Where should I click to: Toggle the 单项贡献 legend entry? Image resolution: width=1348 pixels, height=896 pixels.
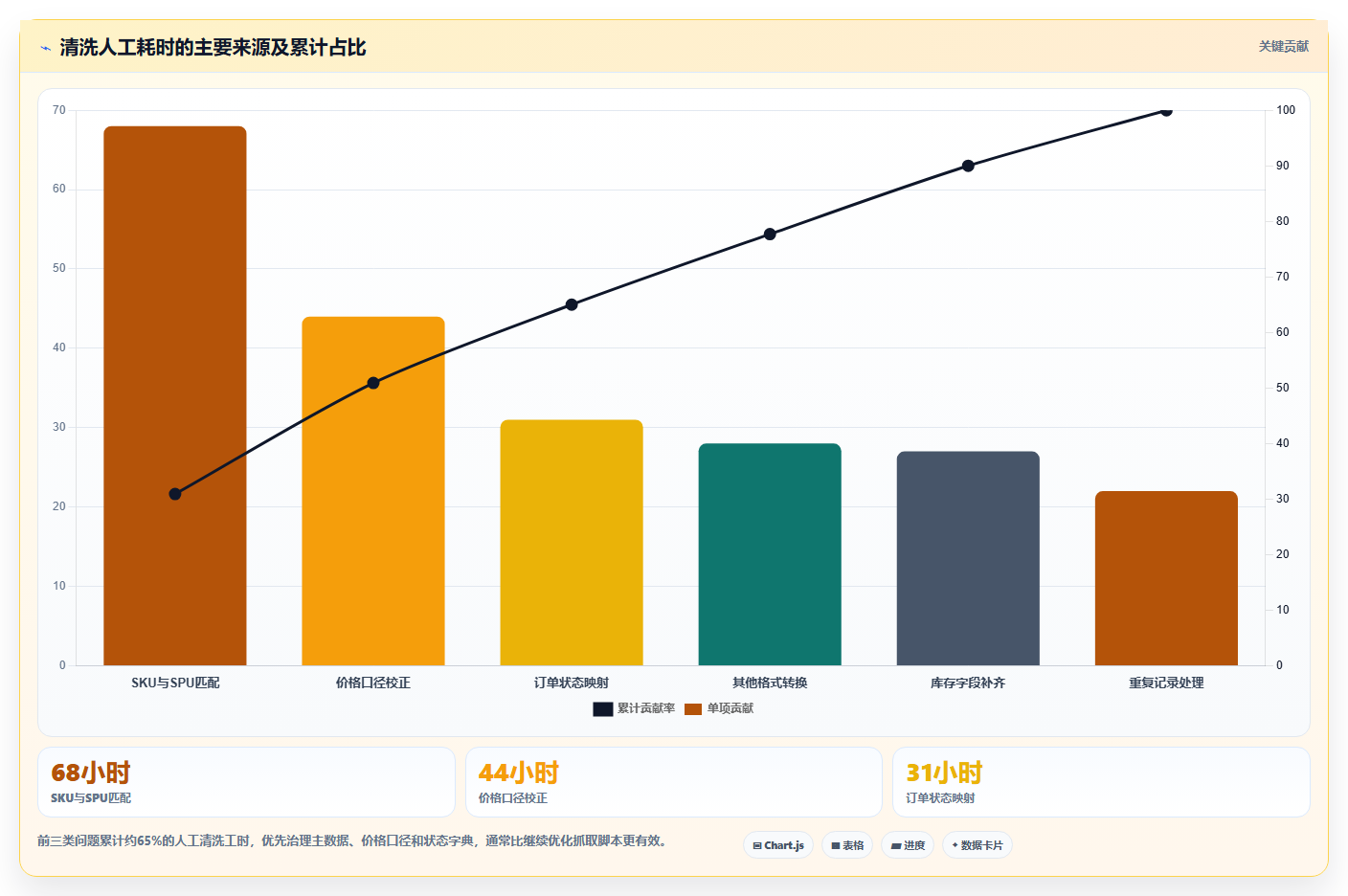click(x=719, y=708)
